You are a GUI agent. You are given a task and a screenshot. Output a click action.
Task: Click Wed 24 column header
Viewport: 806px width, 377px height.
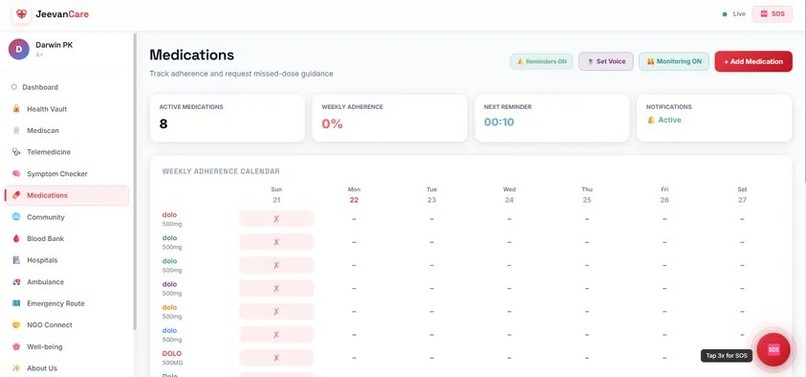tap(509, 195)
